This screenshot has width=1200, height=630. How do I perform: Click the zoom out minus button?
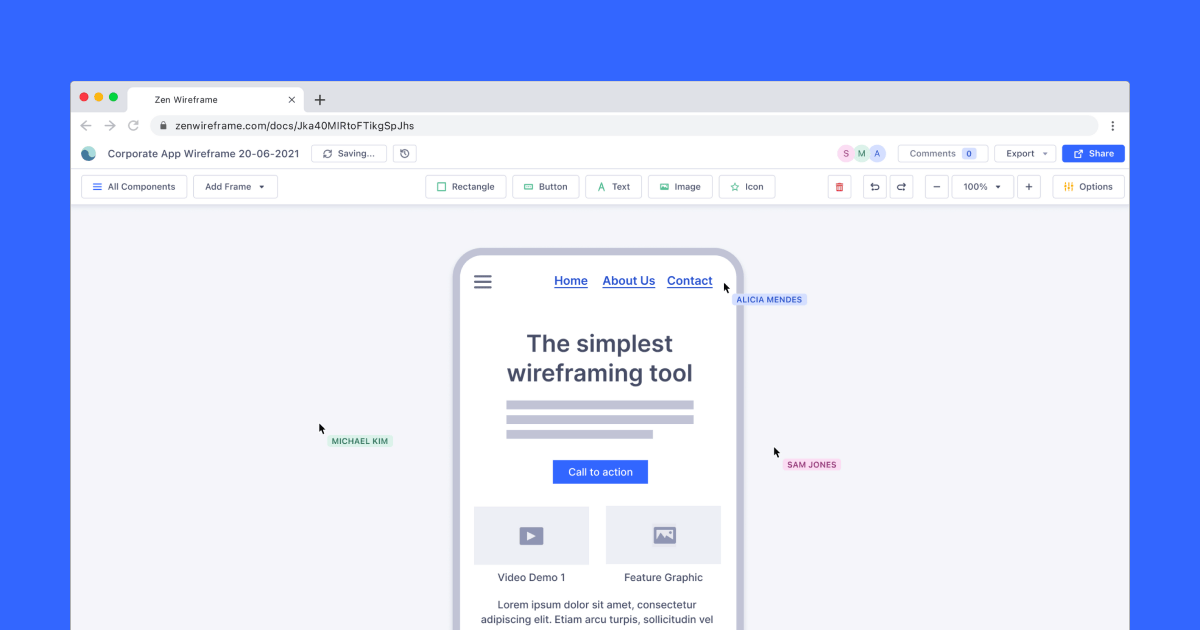[x=937, y=187]
